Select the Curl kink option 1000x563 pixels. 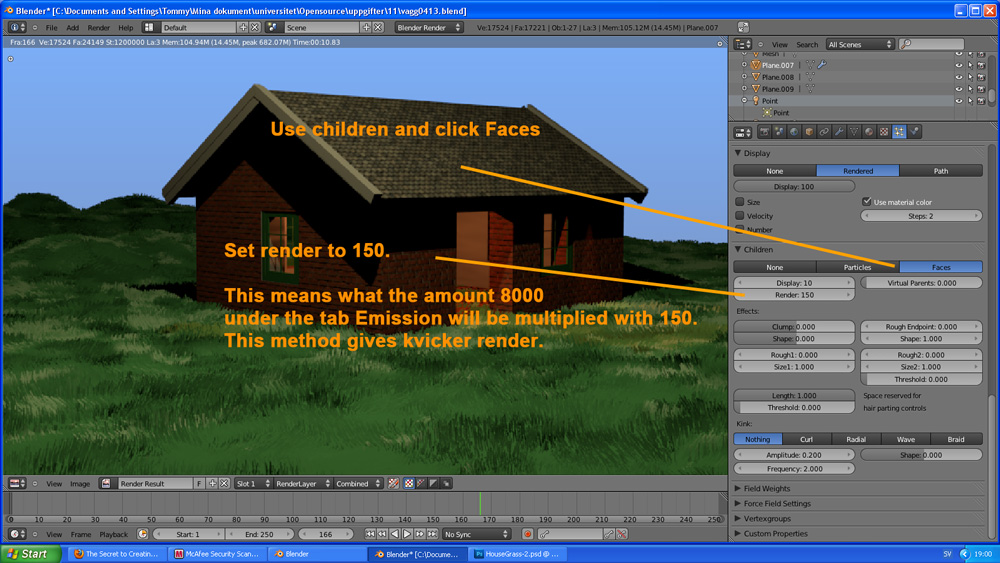pyautogui.click(x=807, y=439)
